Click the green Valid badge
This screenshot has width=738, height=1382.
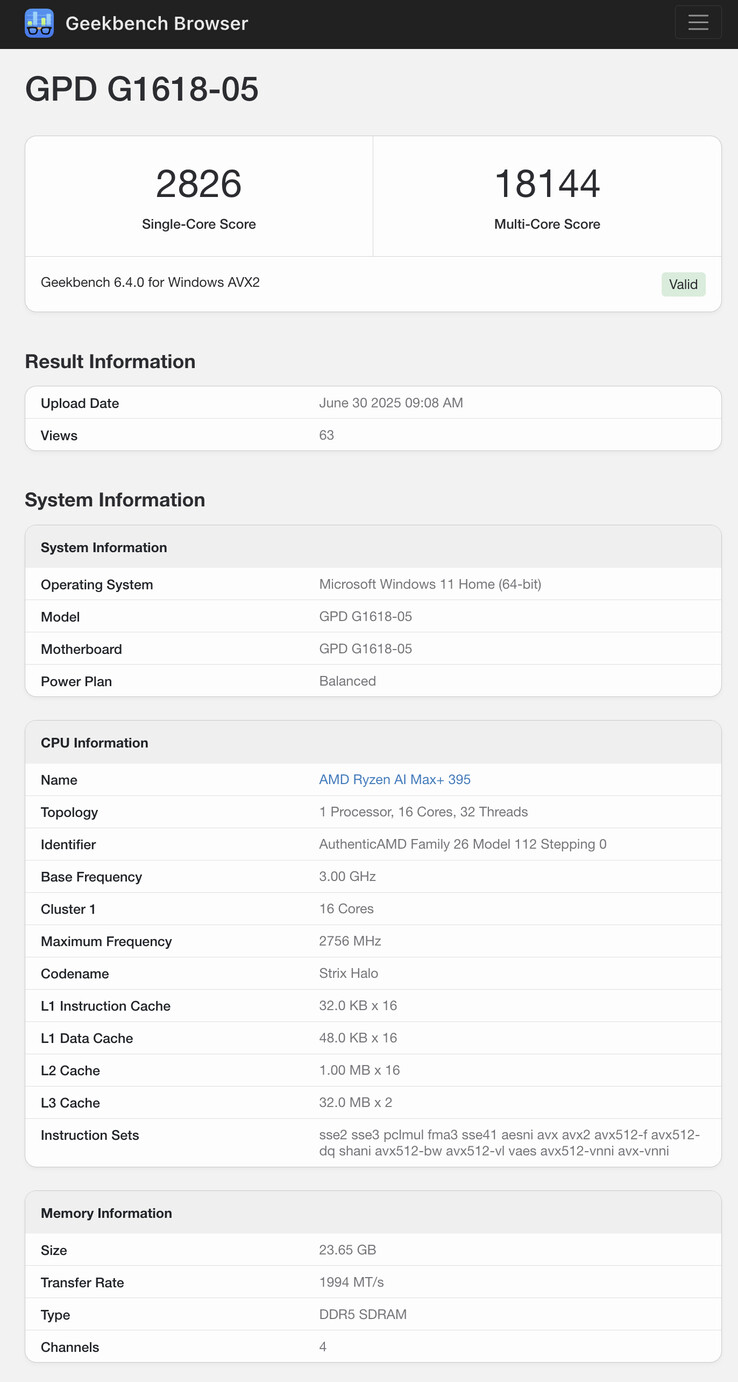684,284
